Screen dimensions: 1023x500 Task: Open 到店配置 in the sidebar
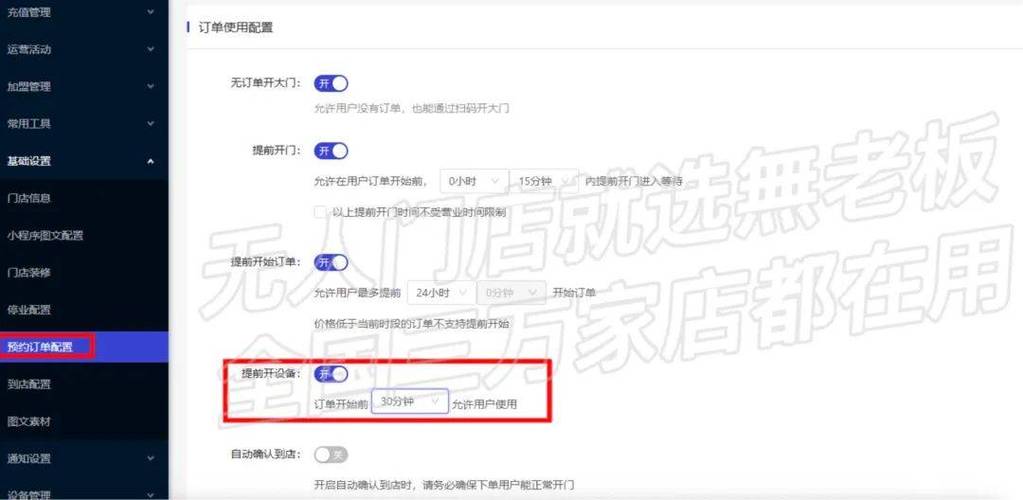point(84,384)
